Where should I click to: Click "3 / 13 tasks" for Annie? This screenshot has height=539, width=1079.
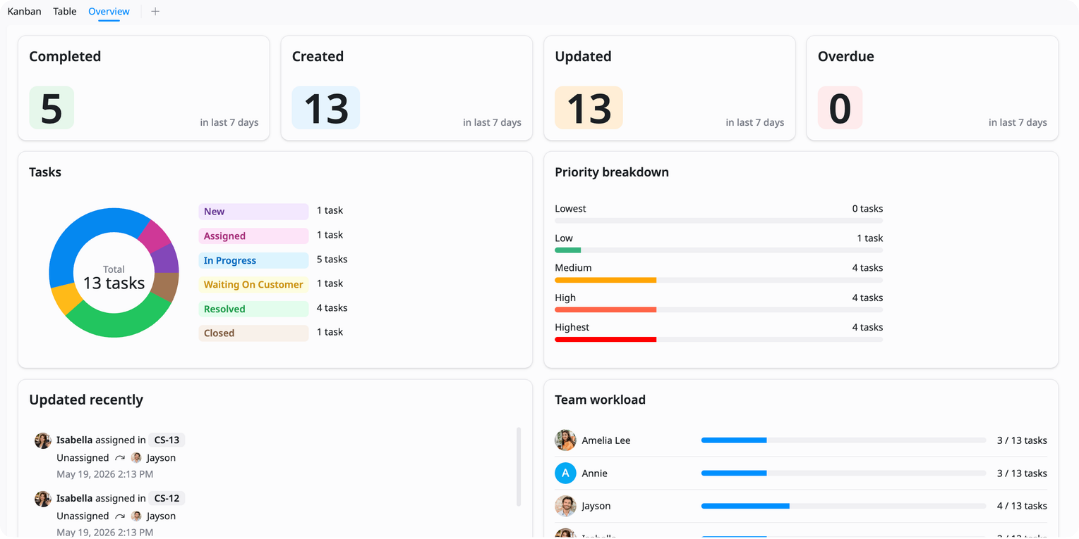1022,474
